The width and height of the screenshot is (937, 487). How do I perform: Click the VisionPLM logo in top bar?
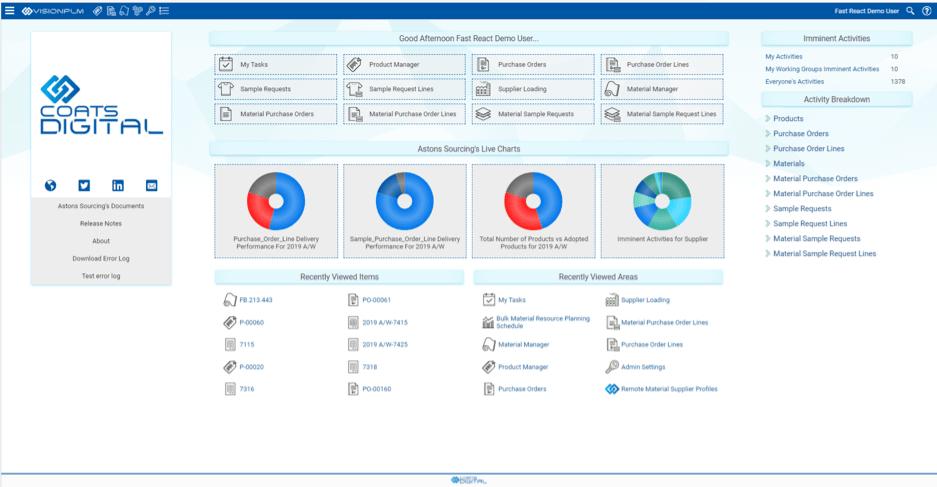[x=53, y=11]
